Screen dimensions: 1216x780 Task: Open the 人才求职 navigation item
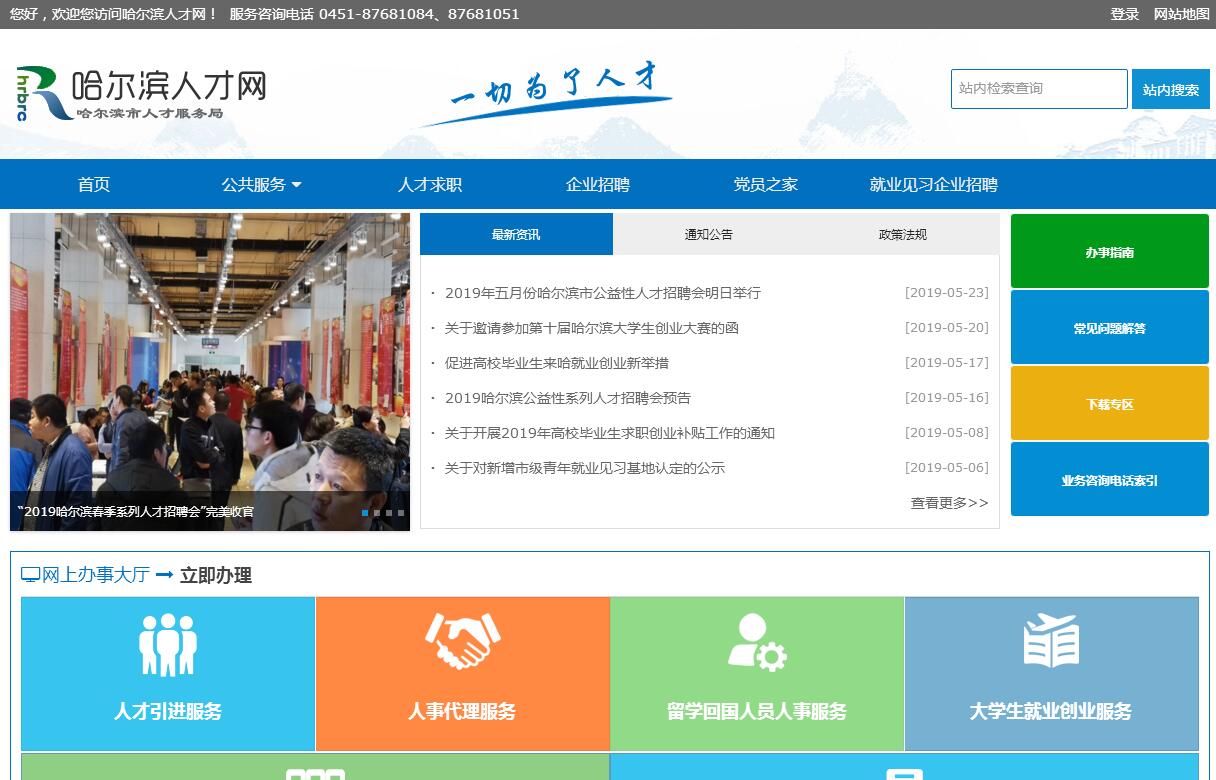(430, 185)
